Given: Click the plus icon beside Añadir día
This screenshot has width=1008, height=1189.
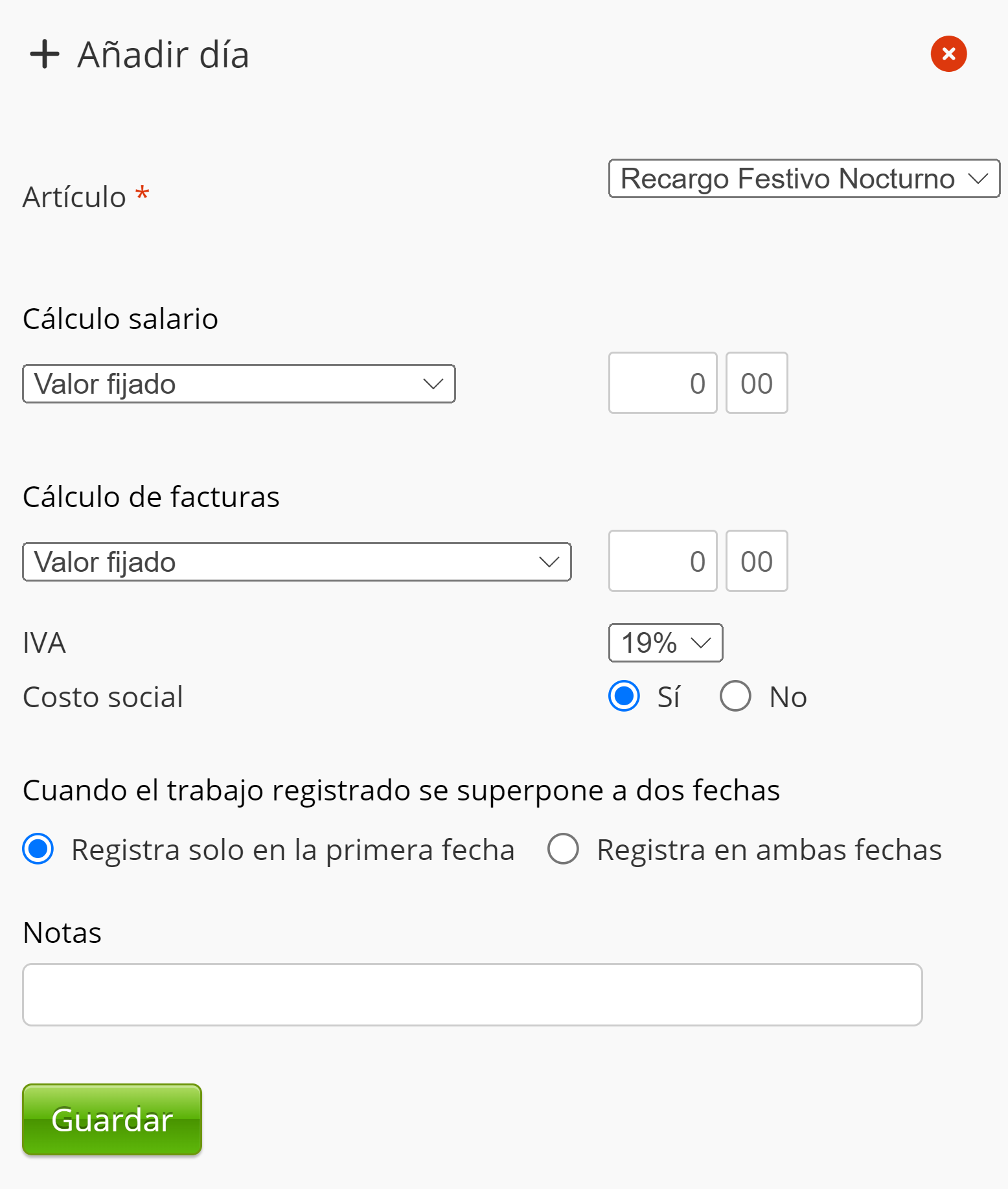Looking at the screenshot, I should [45, 54].
